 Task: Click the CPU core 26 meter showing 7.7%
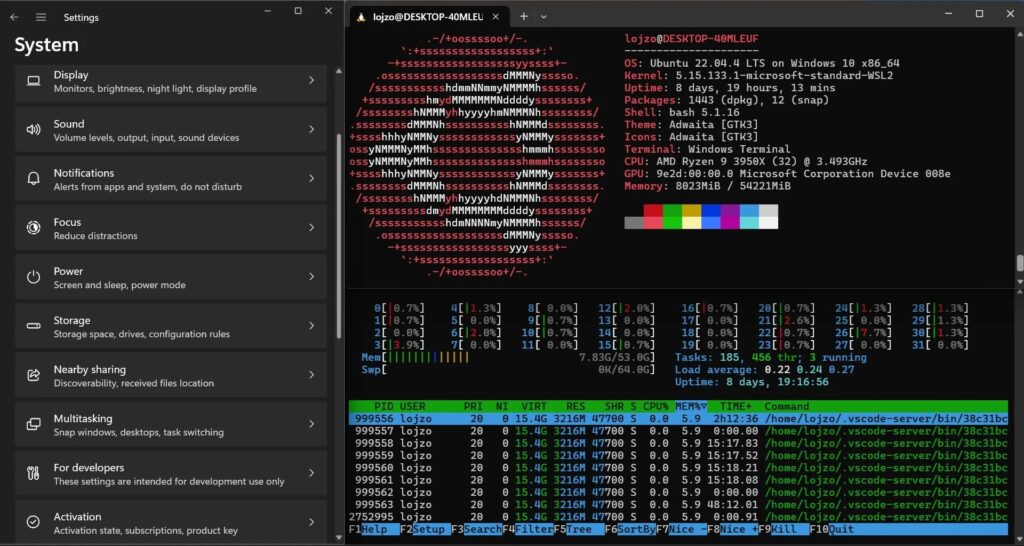point(863,332)
